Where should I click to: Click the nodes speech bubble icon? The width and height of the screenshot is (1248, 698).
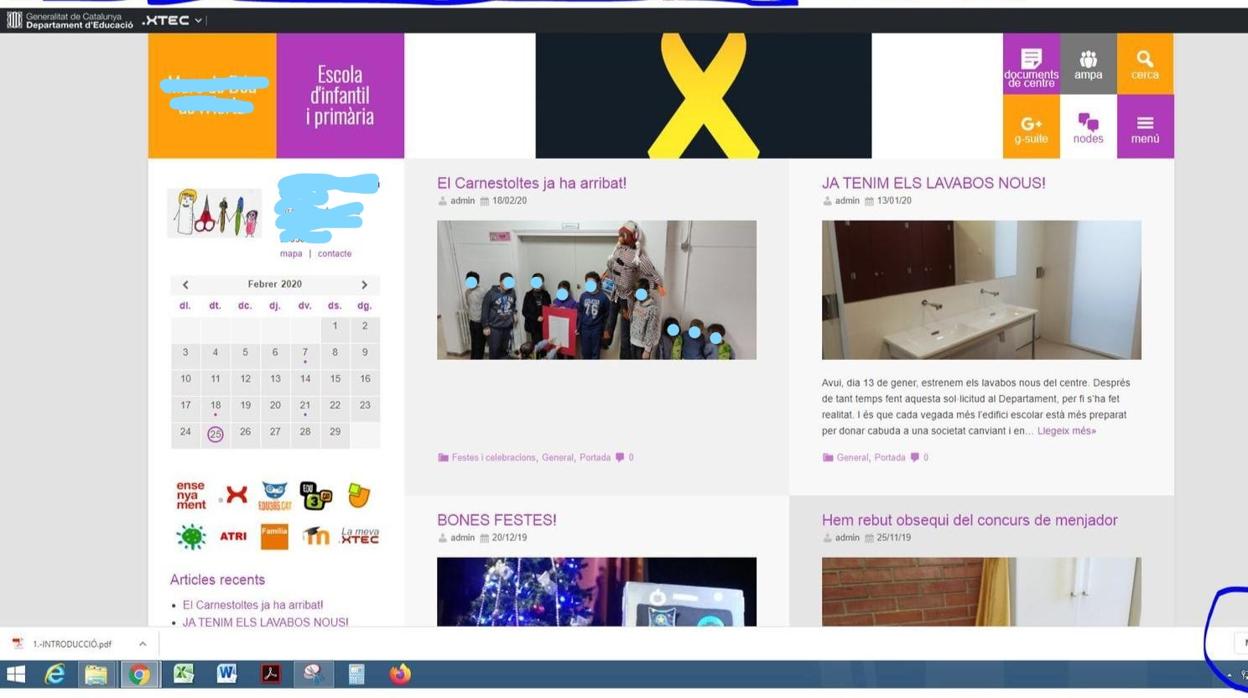pos(1088,122)
